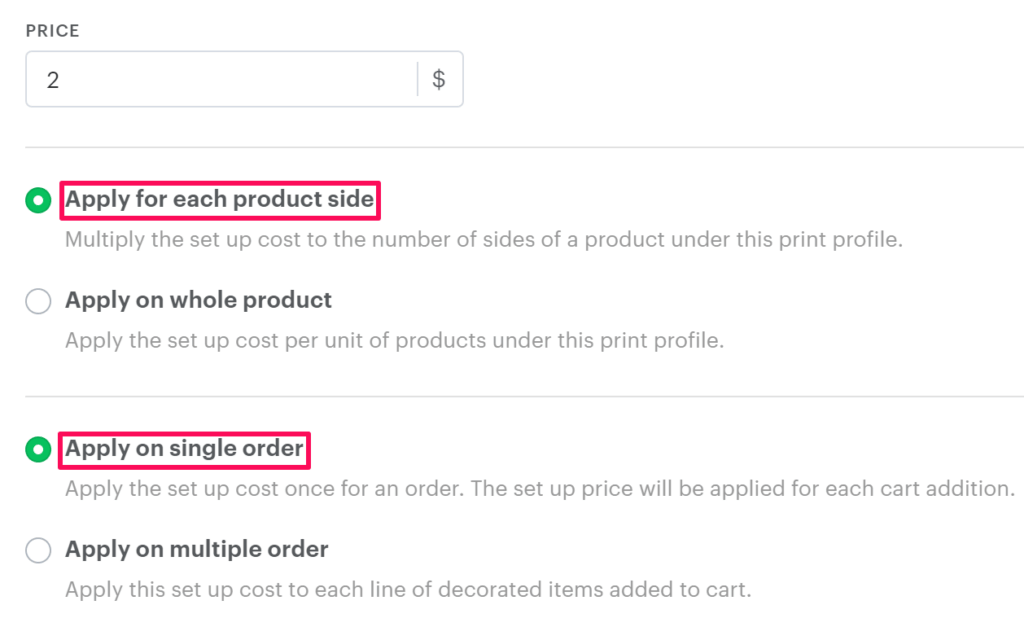Choose the 'Apply on whole product' radio circle
1024x640 pixels.
click(x=38, y=301)
